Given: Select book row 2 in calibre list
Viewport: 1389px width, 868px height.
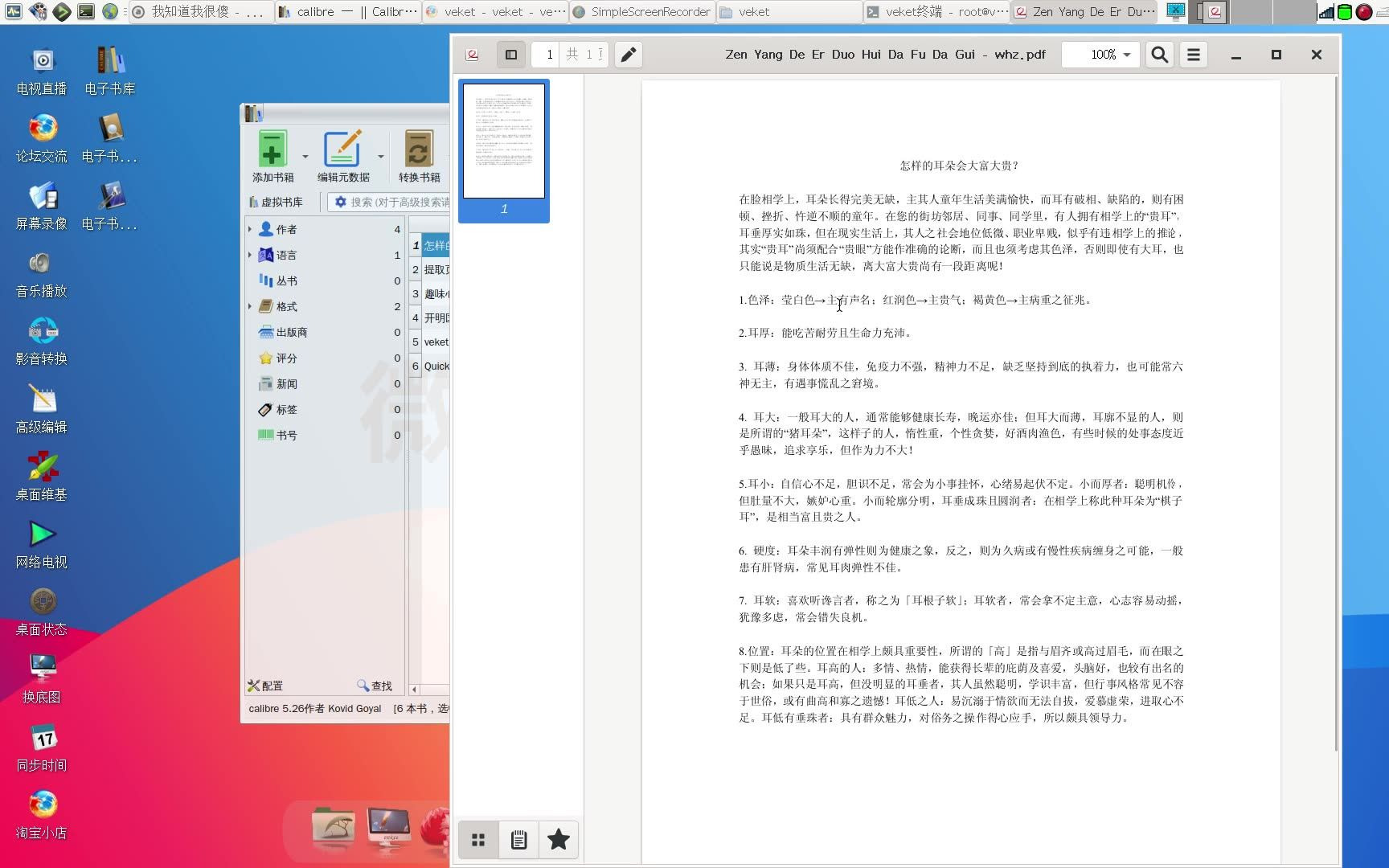Looking at the screenshot, I should 430,269.
